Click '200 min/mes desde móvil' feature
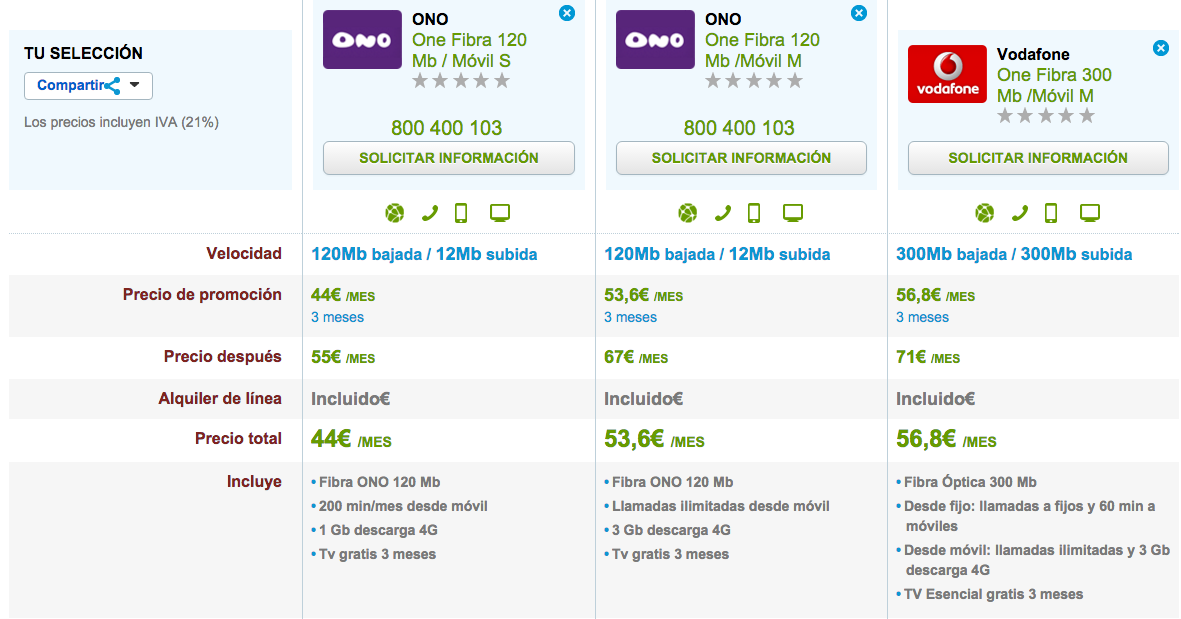This screenshot has height=619, width=1181. (403, 506)
